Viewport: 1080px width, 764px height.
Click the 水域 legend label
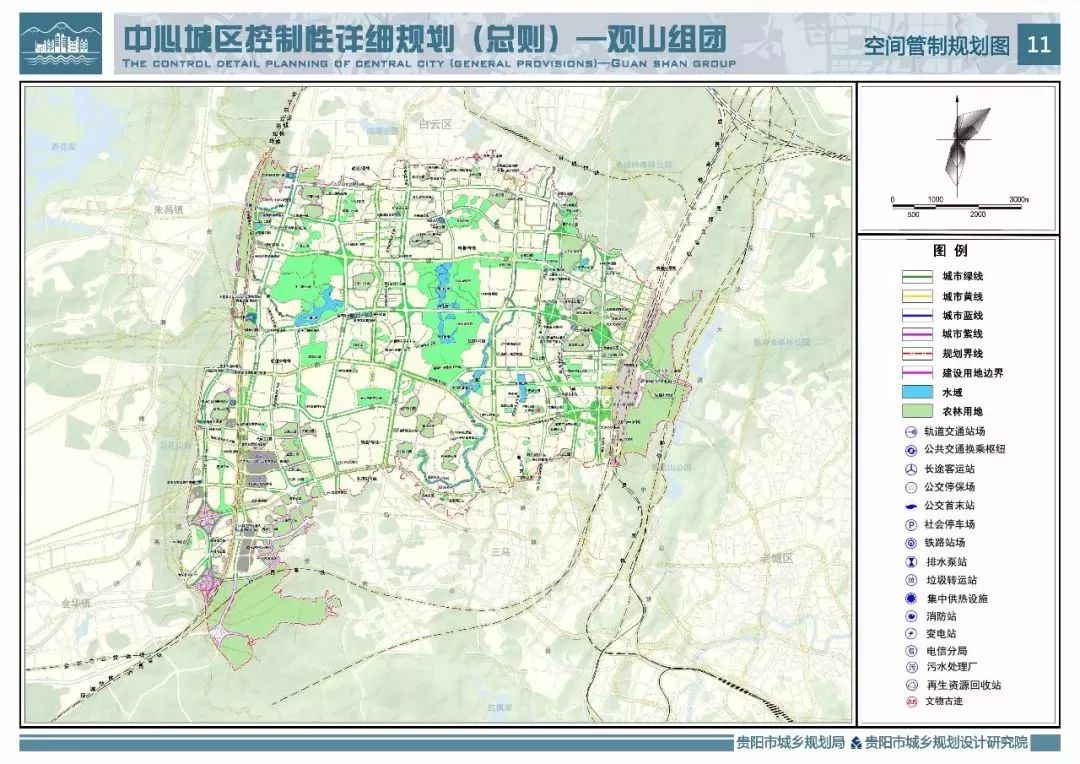953,393
